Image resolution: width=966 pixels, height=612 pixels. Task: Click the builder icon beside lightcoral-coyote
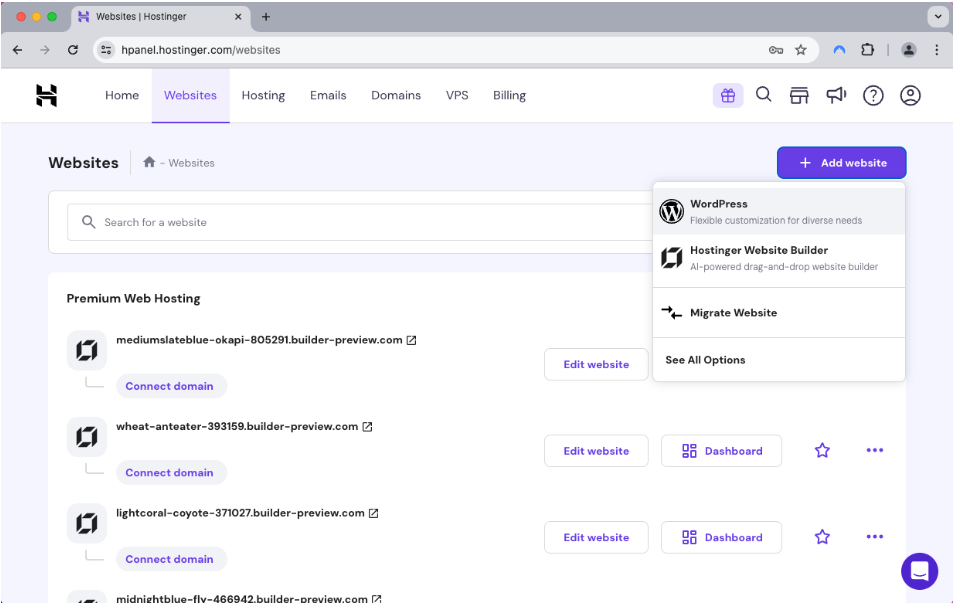87,523
